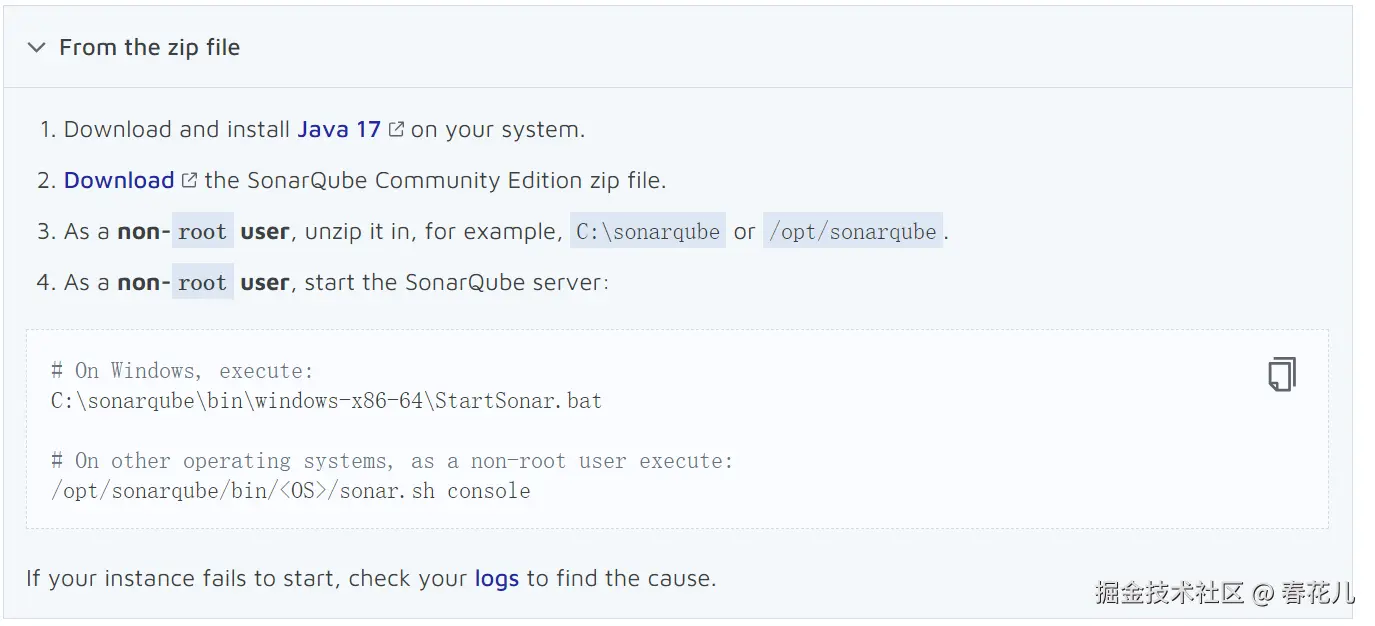Click the highlighted root code in step 3
Screen dimensions: 1375x626
coord(202,231)
